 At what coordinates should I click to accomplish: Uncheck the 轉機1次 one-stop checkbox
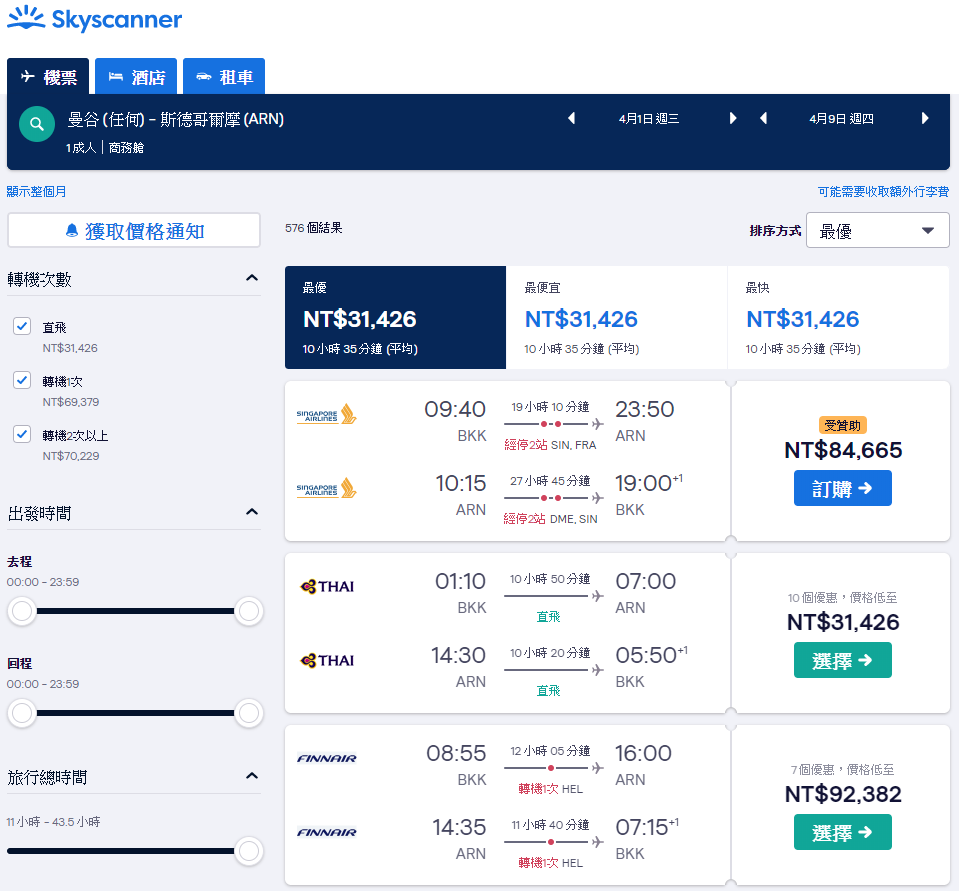click(22, 380)
